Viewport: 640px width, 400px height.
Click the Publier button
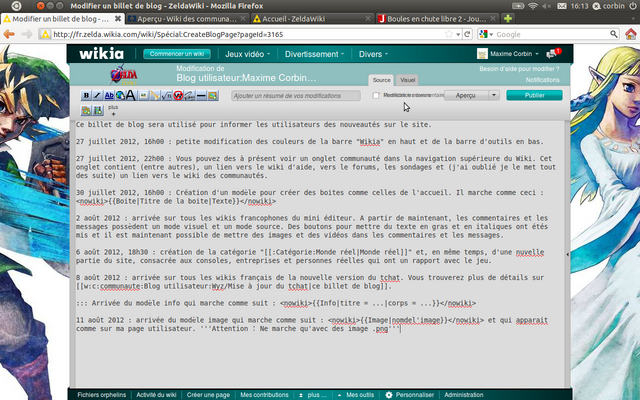pos(534,95)
